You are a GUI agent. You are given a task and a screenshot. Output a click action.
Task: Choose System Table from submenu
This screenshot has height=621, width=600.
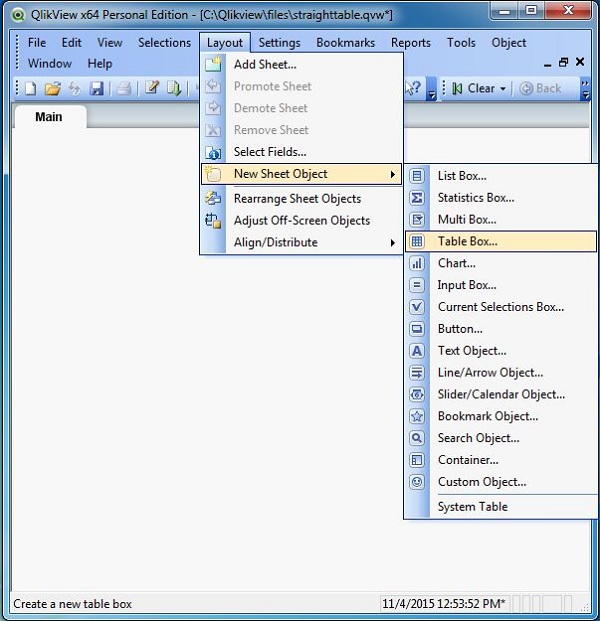(x=501, y=507)
